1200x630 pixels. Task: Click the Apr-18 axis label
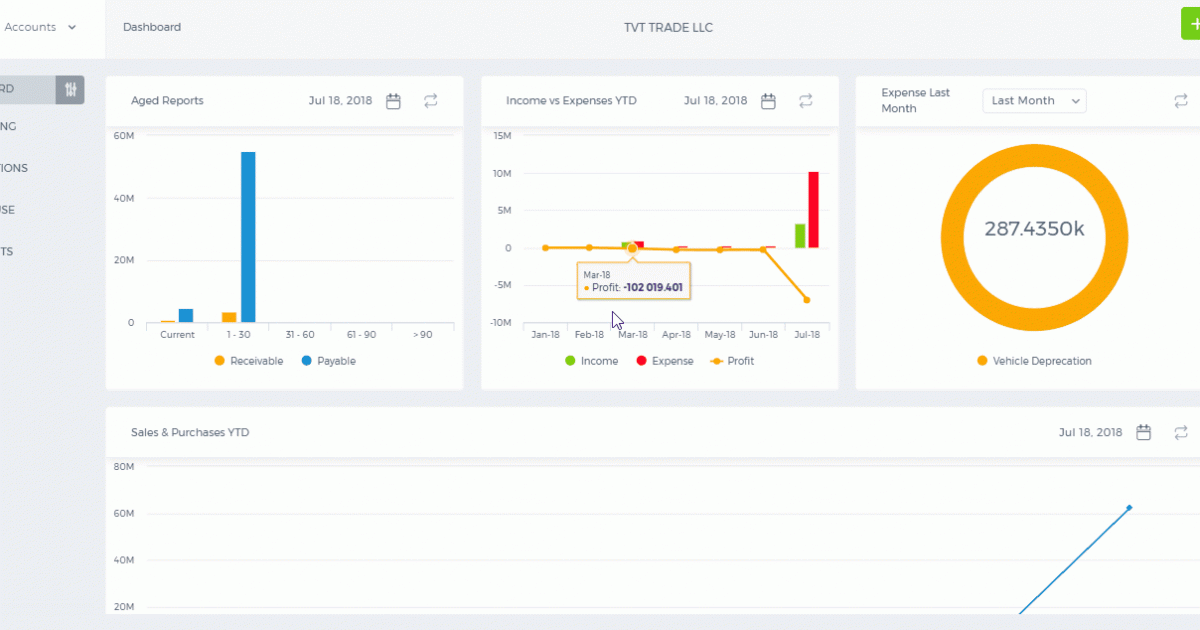pyautogui.click(x=677, y=335)
